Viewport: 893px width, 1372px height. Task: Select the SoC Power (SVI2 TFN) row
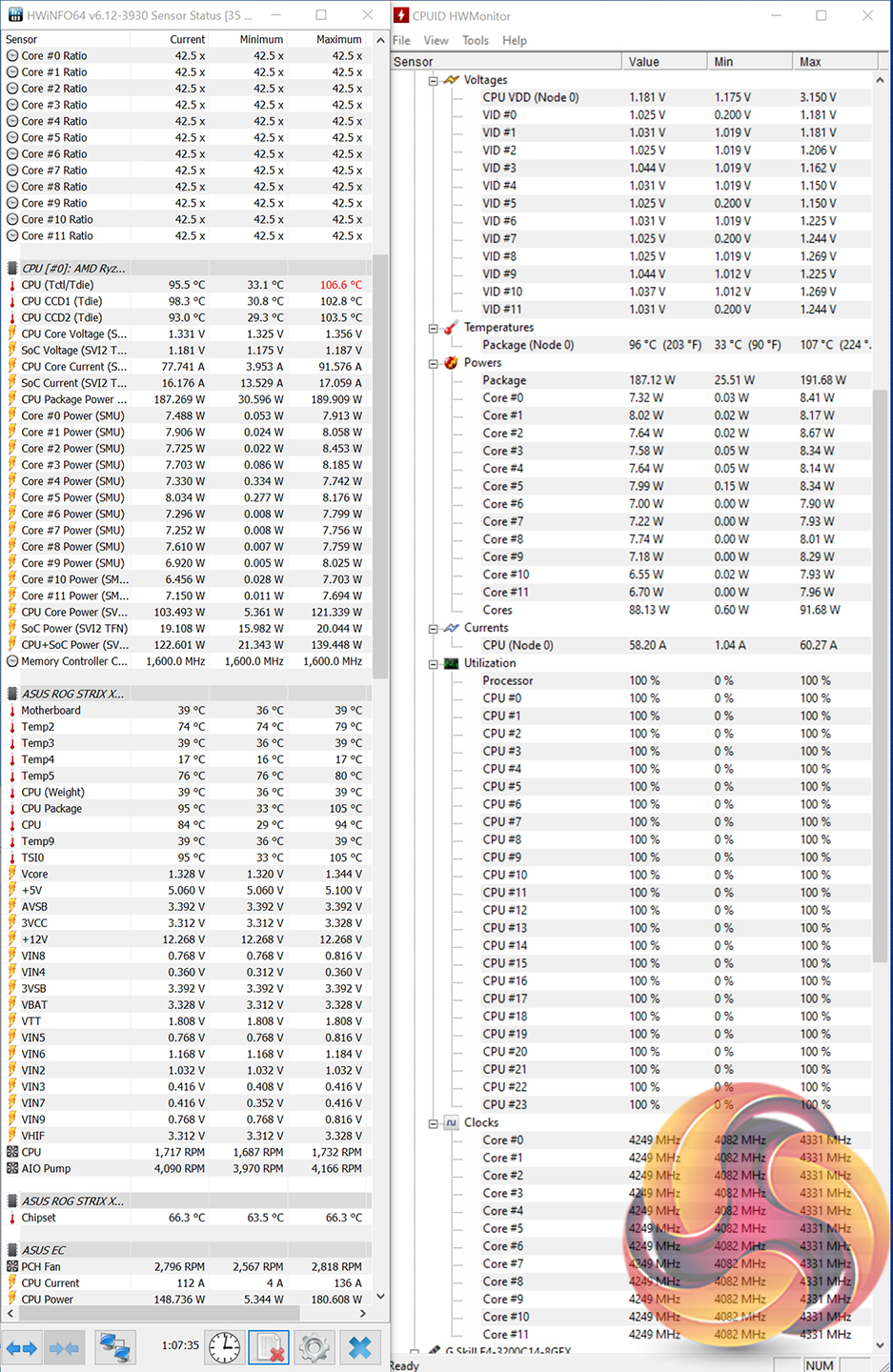point(186,628)
